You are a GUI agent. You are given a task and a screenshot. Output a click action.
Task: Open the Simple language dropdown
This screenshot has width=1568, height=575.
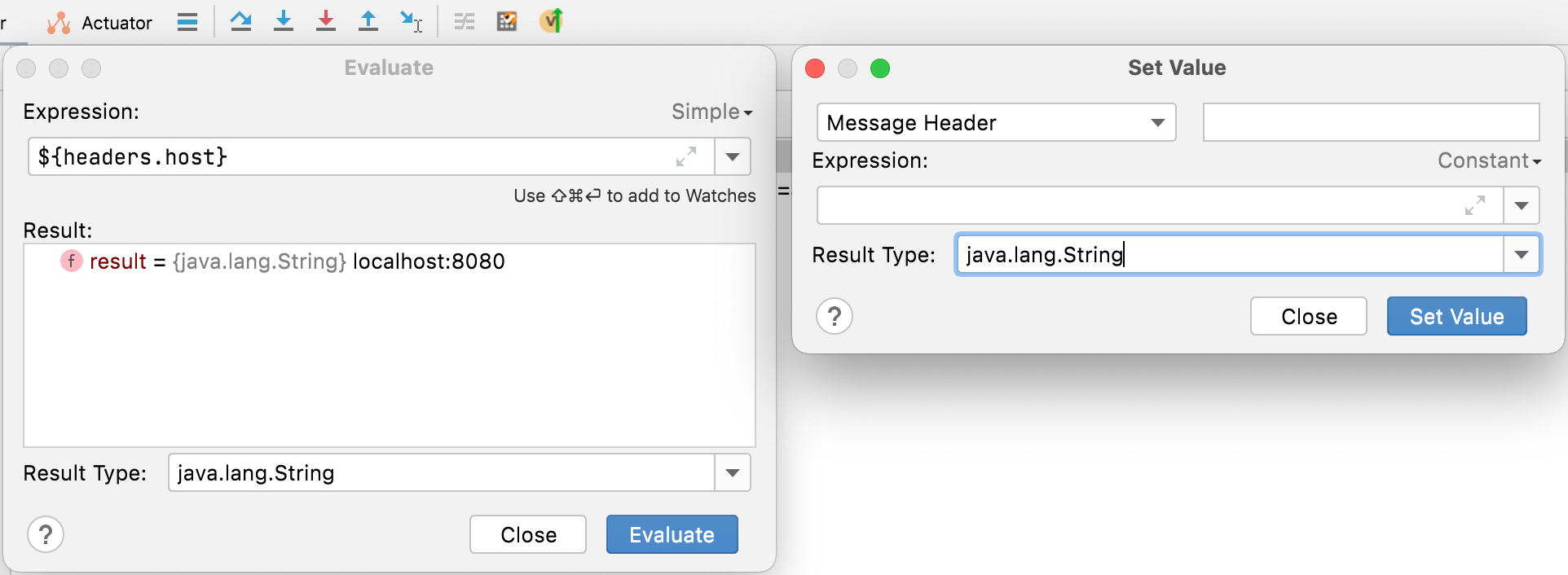(711, 112)
